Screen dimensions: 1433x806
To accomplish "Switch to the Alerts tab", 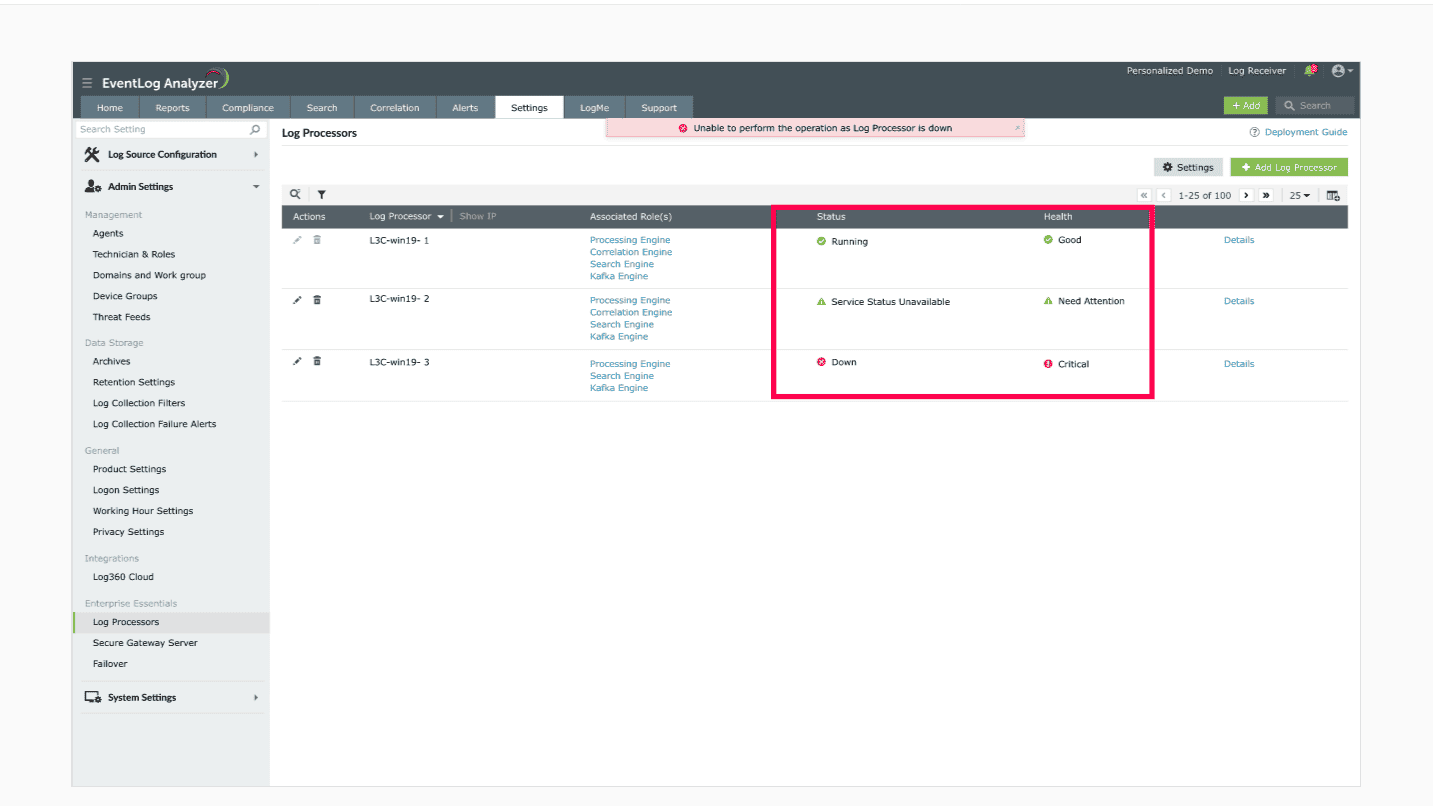I will tap(465, 108).
